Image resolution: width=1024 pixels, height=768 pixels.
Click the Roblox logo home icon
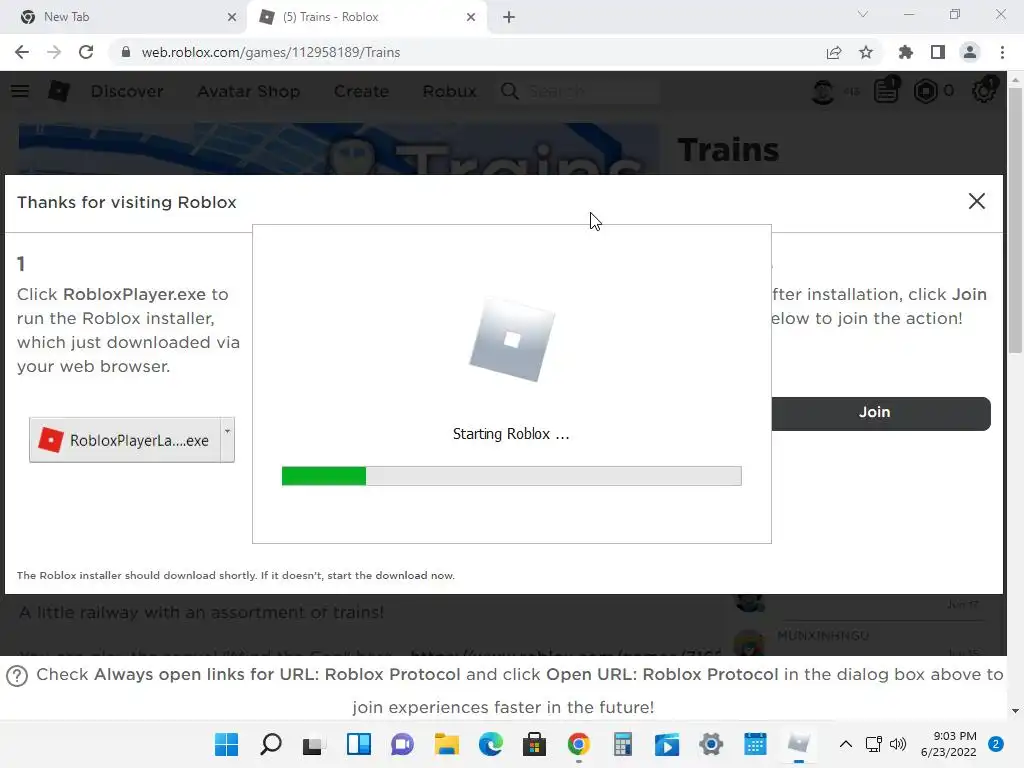click(x=59, y=91)
